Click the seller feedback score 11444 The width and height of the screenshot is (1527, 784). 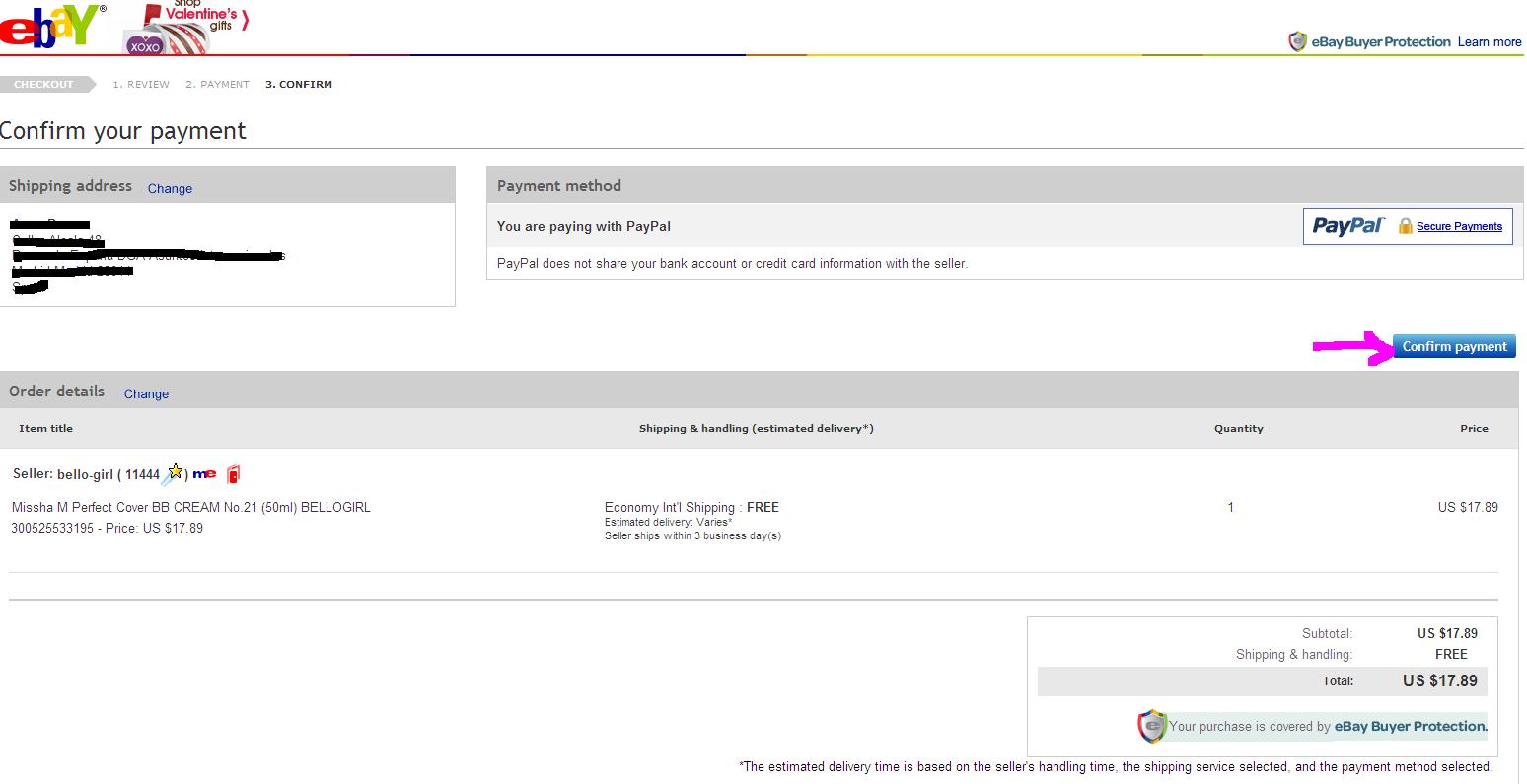[142, 475]
